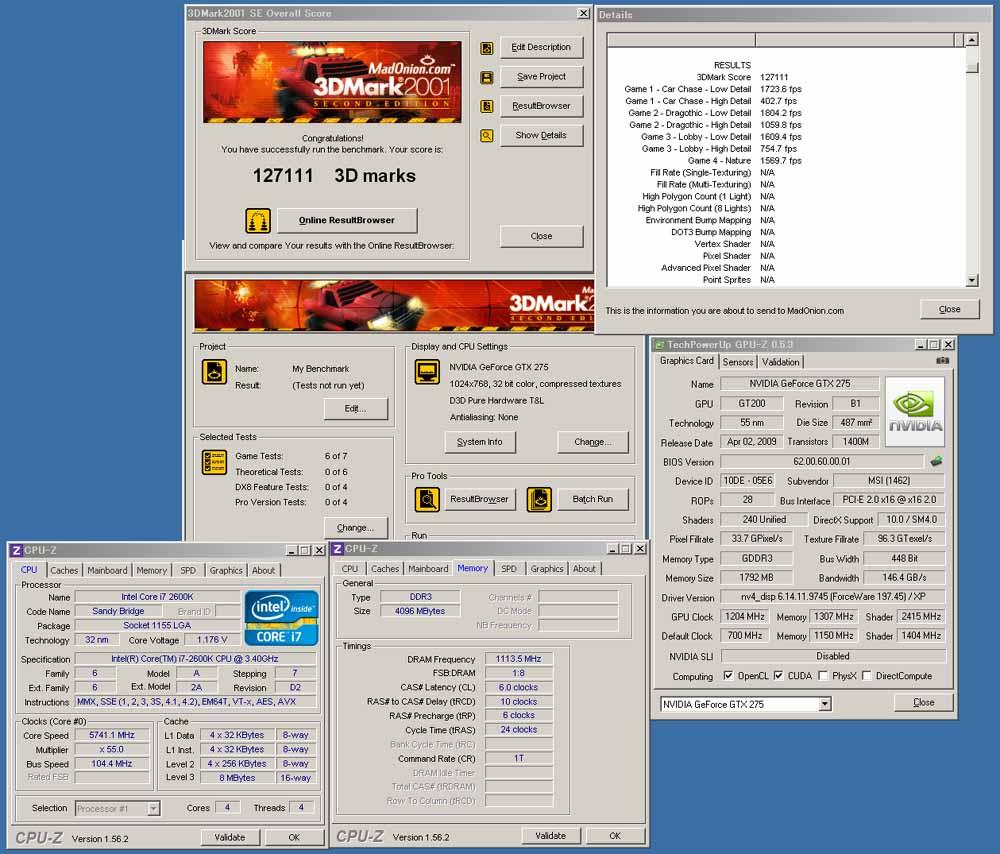Click the Online ResultBrowser icon
The width and height of the screenshot is (1000, 854).
[258, 221]
